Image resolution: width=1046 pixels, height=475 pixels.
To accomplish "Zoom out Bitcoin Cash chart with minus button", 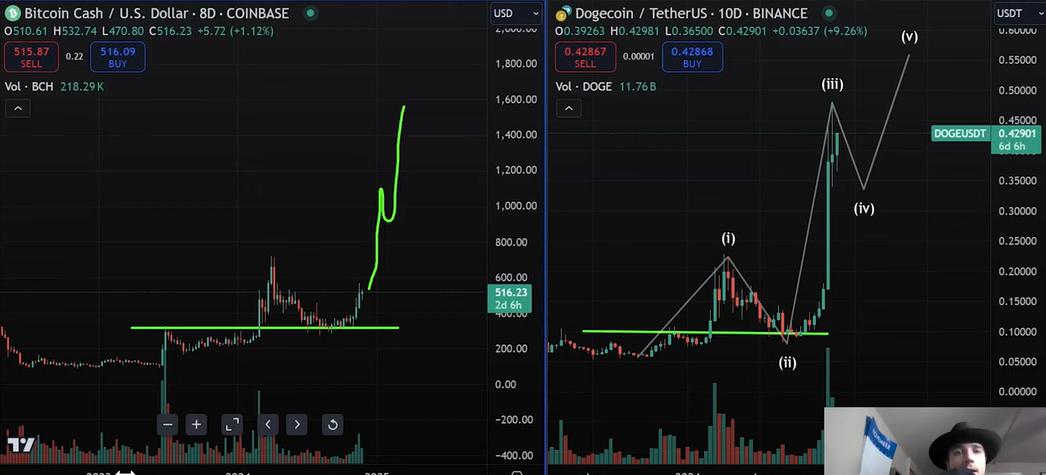I will click(167, 424).
